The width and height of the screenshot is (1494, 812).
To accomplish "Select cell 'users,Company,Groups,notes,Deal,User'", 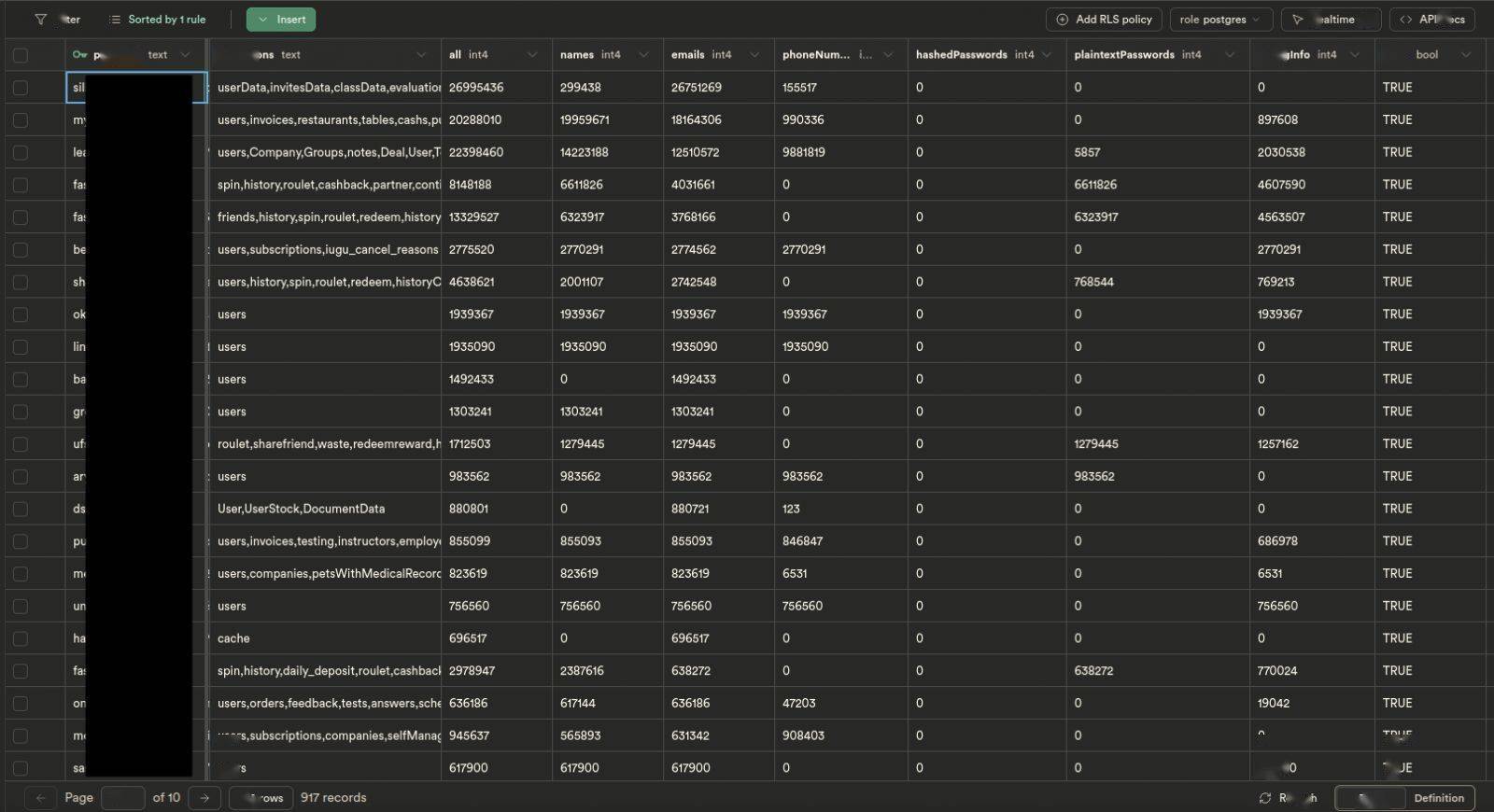I will click(325, 152).
